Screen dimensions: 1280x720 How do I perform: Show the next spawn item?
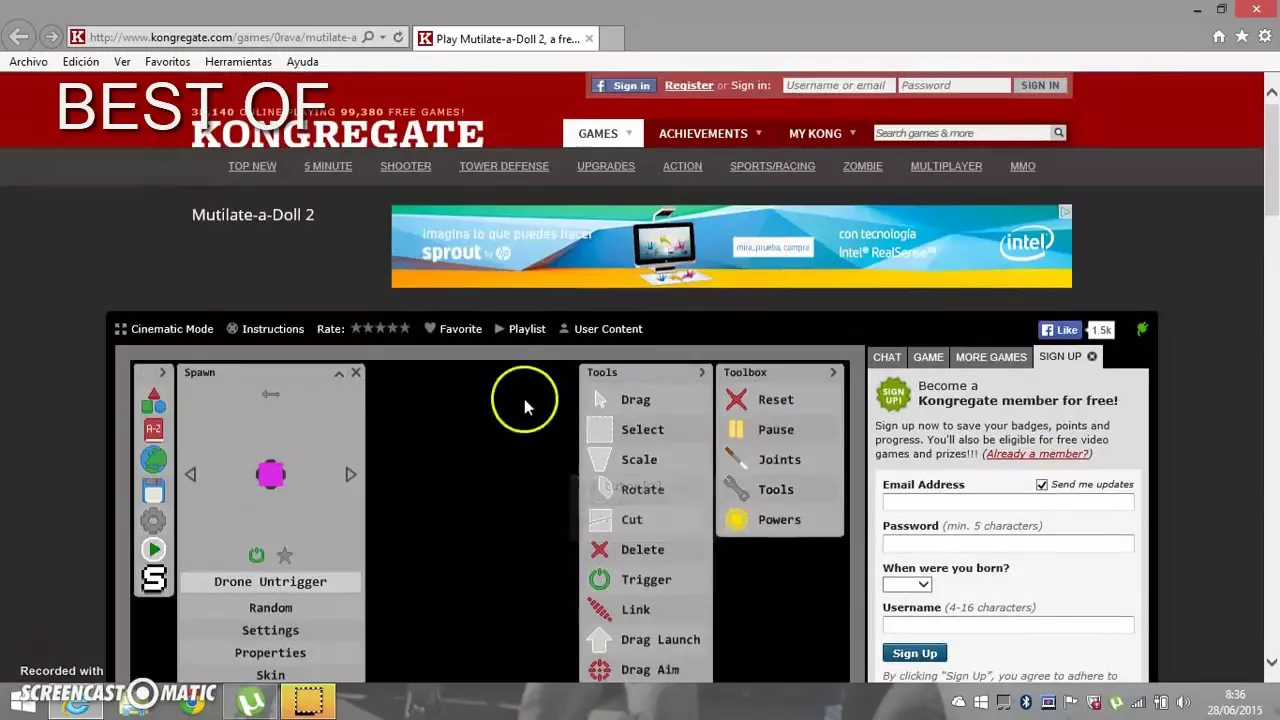click(351, 475)
